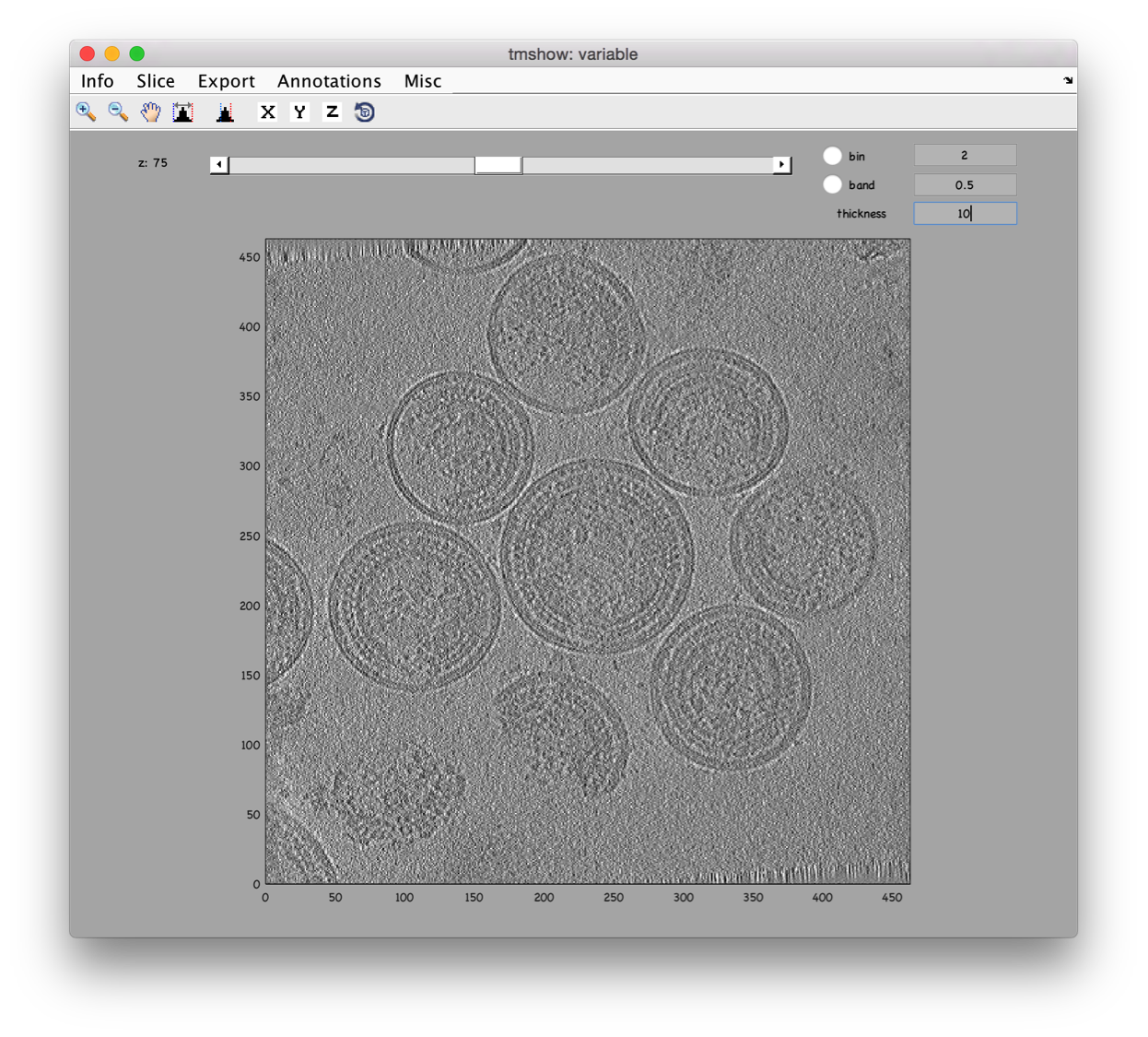Click the slider's left arrow button
Image resolution: width=1148 pixels, height=1037 pixels.
pyautogui.click(x=219, y=165)
